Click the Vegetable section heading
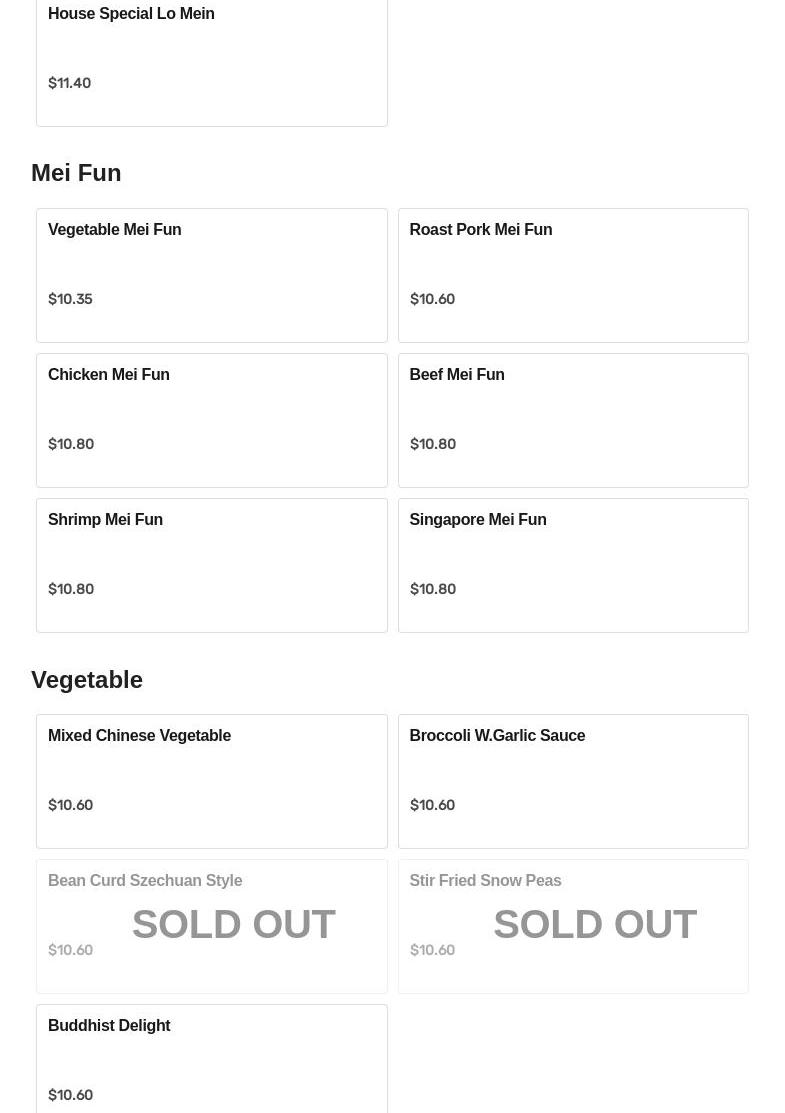Viewport: 785px width, 1113px height. coord(87,679)
